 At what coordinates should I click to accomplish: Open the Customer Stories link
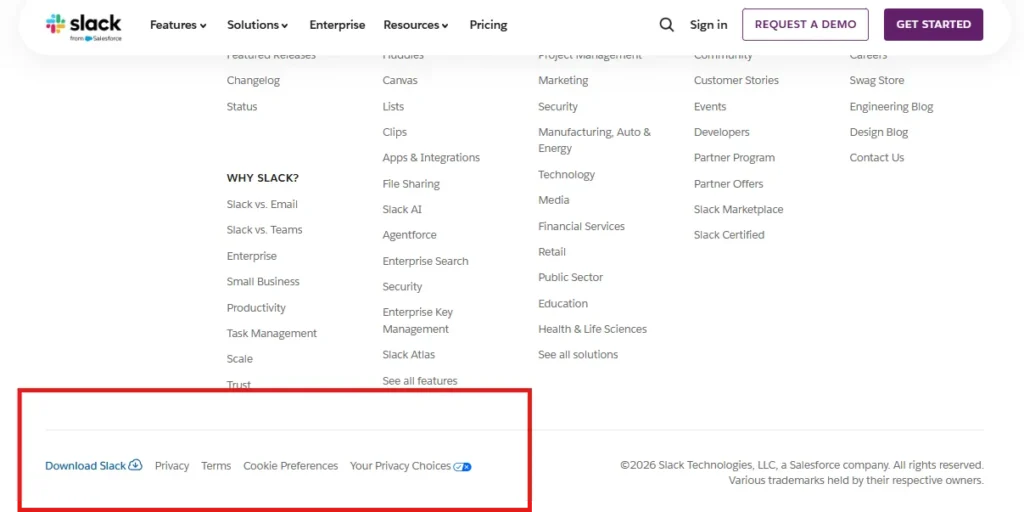[736, 80]
